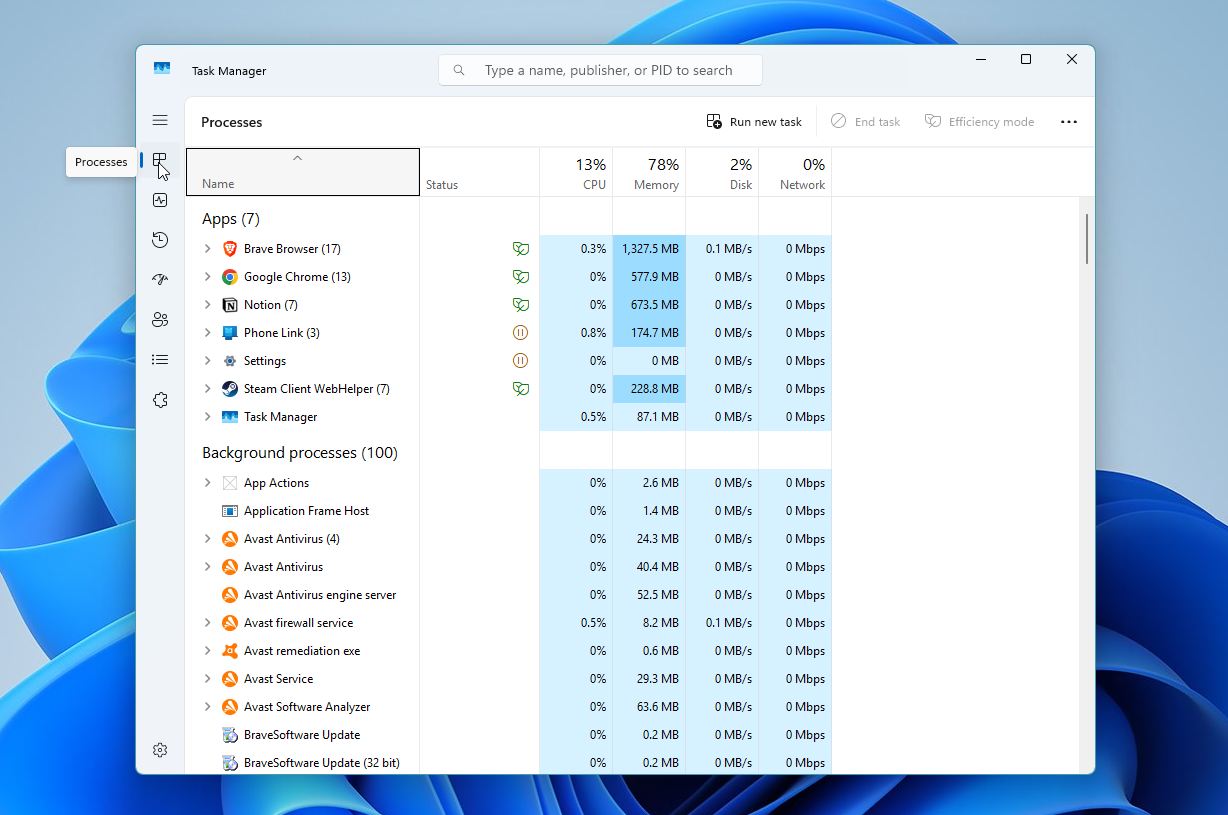Expand the Brave Browser process group
This screenshot has width=1228, height=815.
pos(208,249)
